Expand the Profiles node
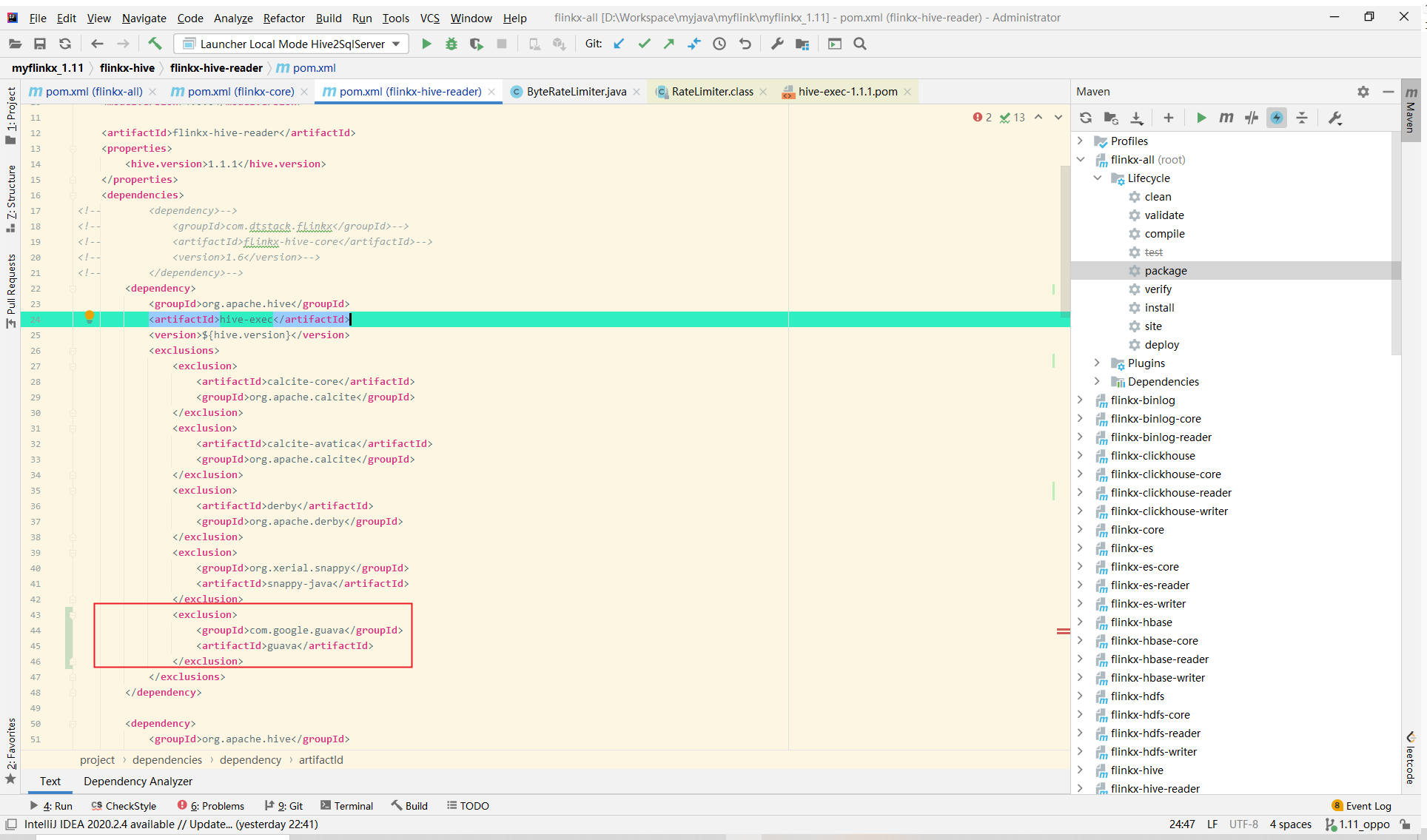This screenshot has height=840, width=1427. click(1081, 141)
